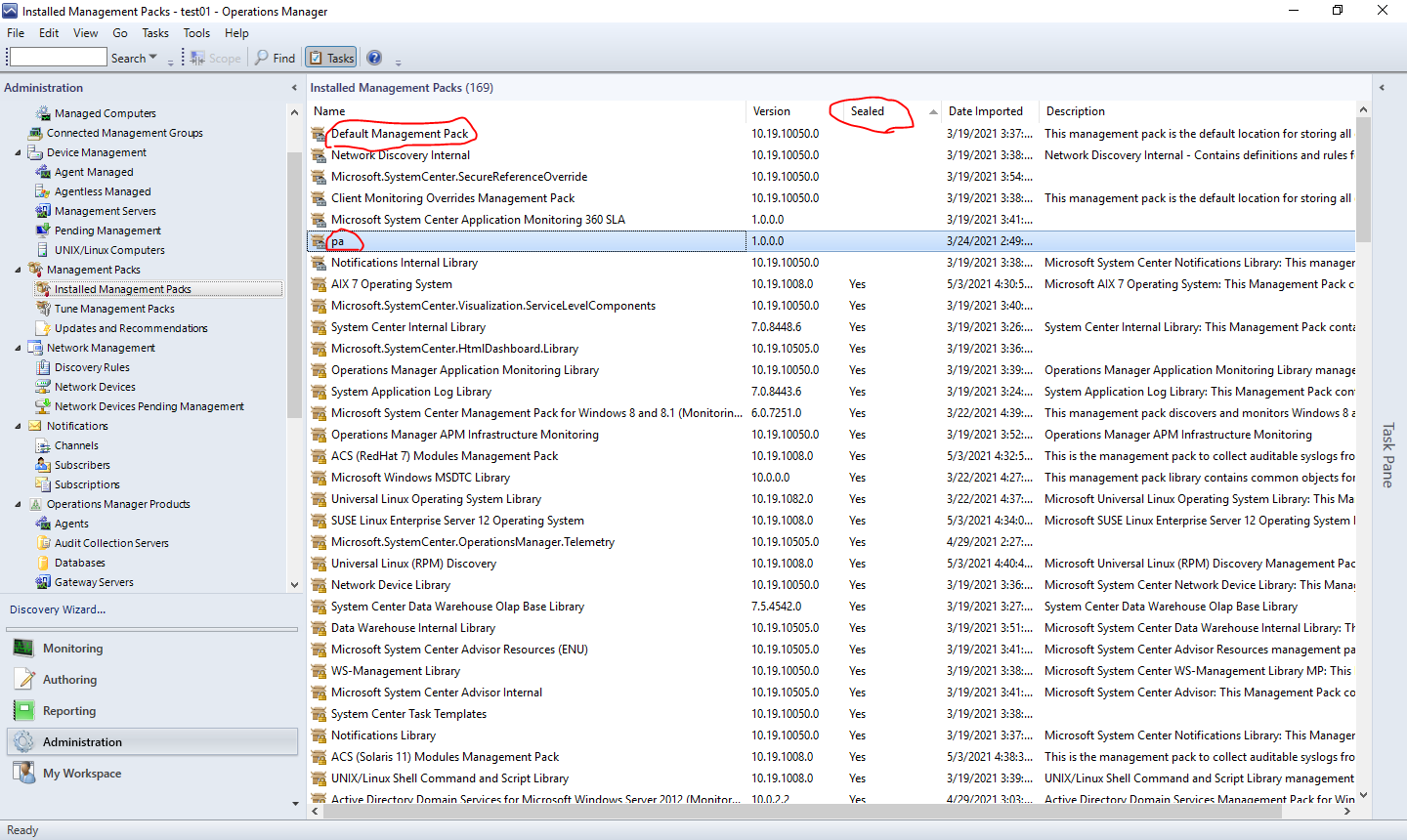Switch to the Reporting workspace
The height and width of the screenshot is (840, 1407).
tap(151, 711)
